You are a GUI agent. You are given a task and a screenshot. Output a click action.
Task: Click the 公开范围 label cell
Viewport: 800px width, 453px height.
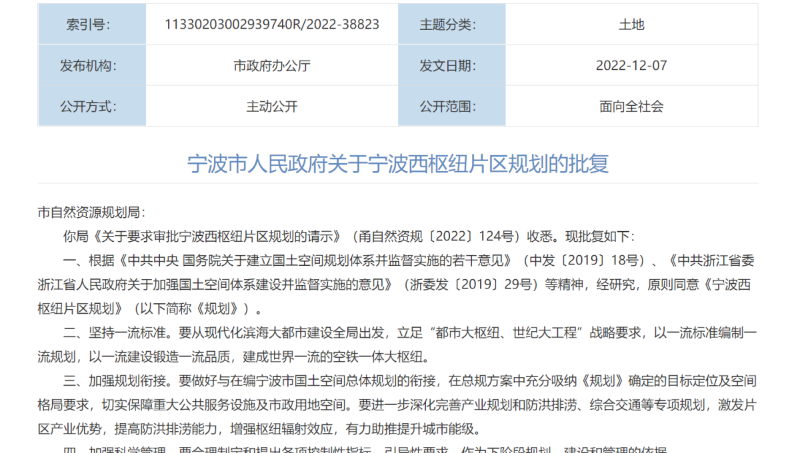[452, 106]
